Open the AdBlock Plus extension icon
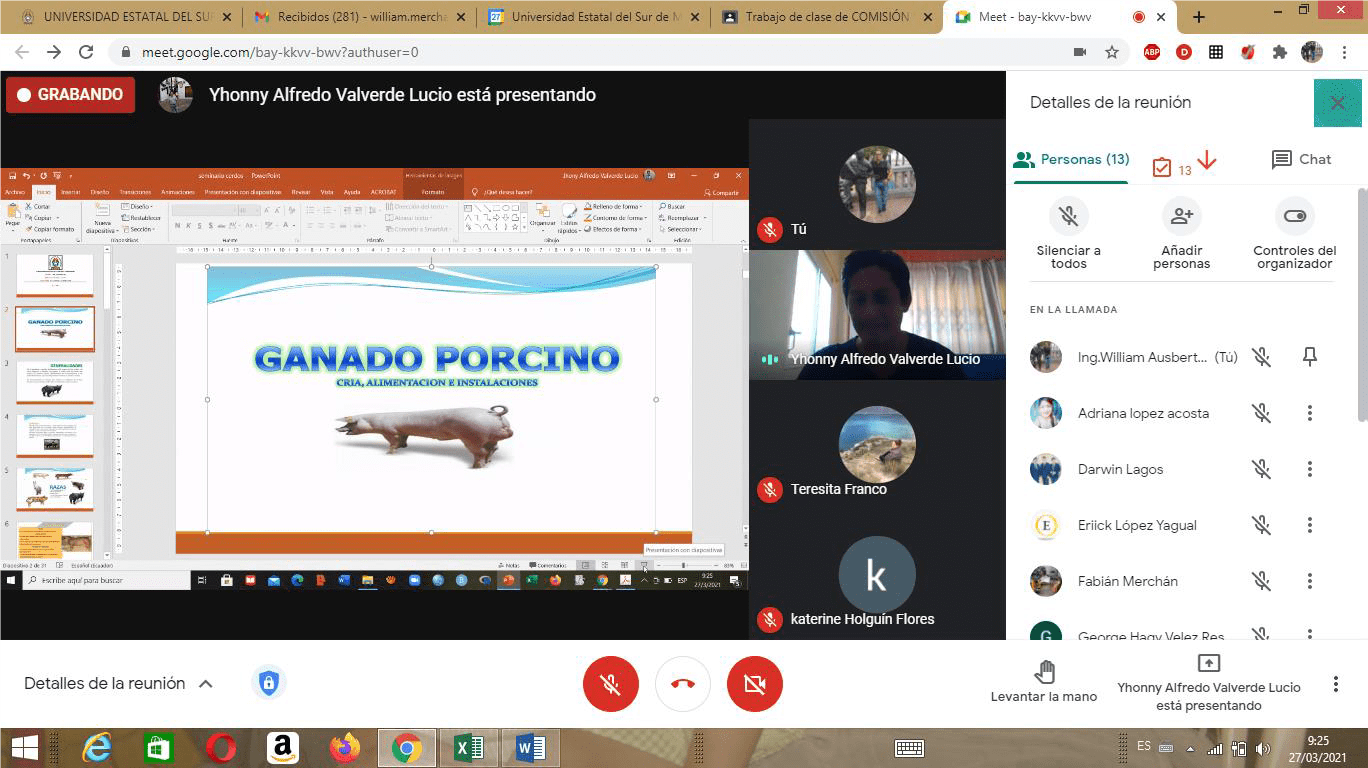Viewport: 1368px width, 768px height. click(x=1152, y=52)
